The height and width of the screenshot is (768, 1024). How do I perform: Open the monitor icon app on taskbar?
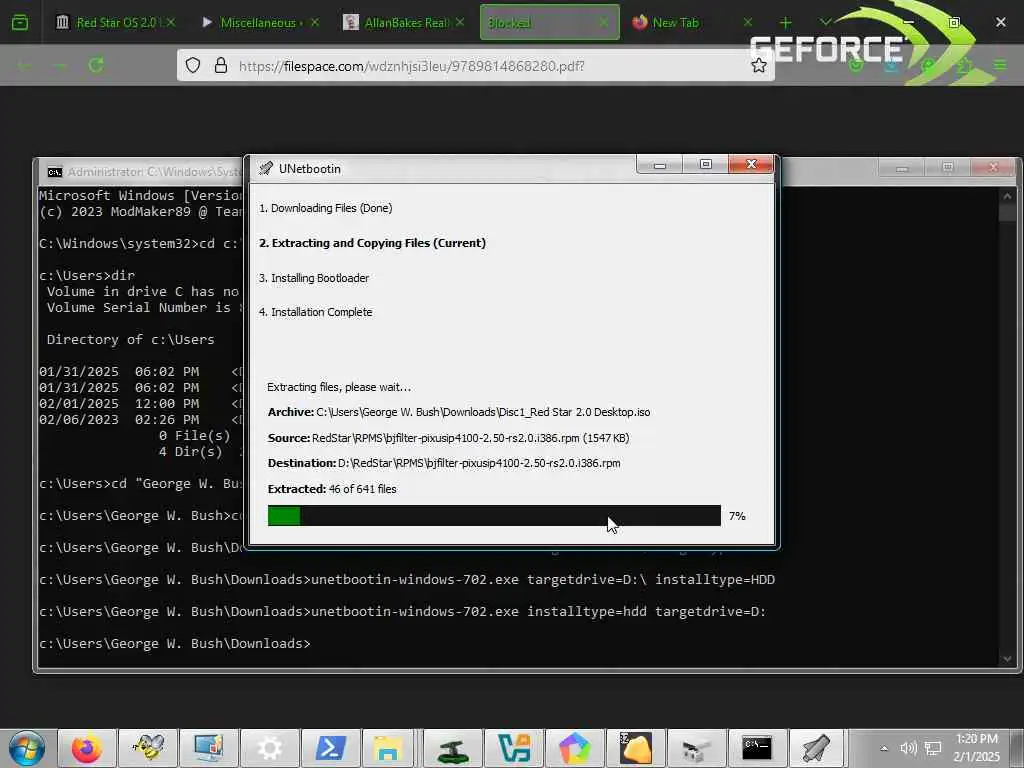coord(209,748)
